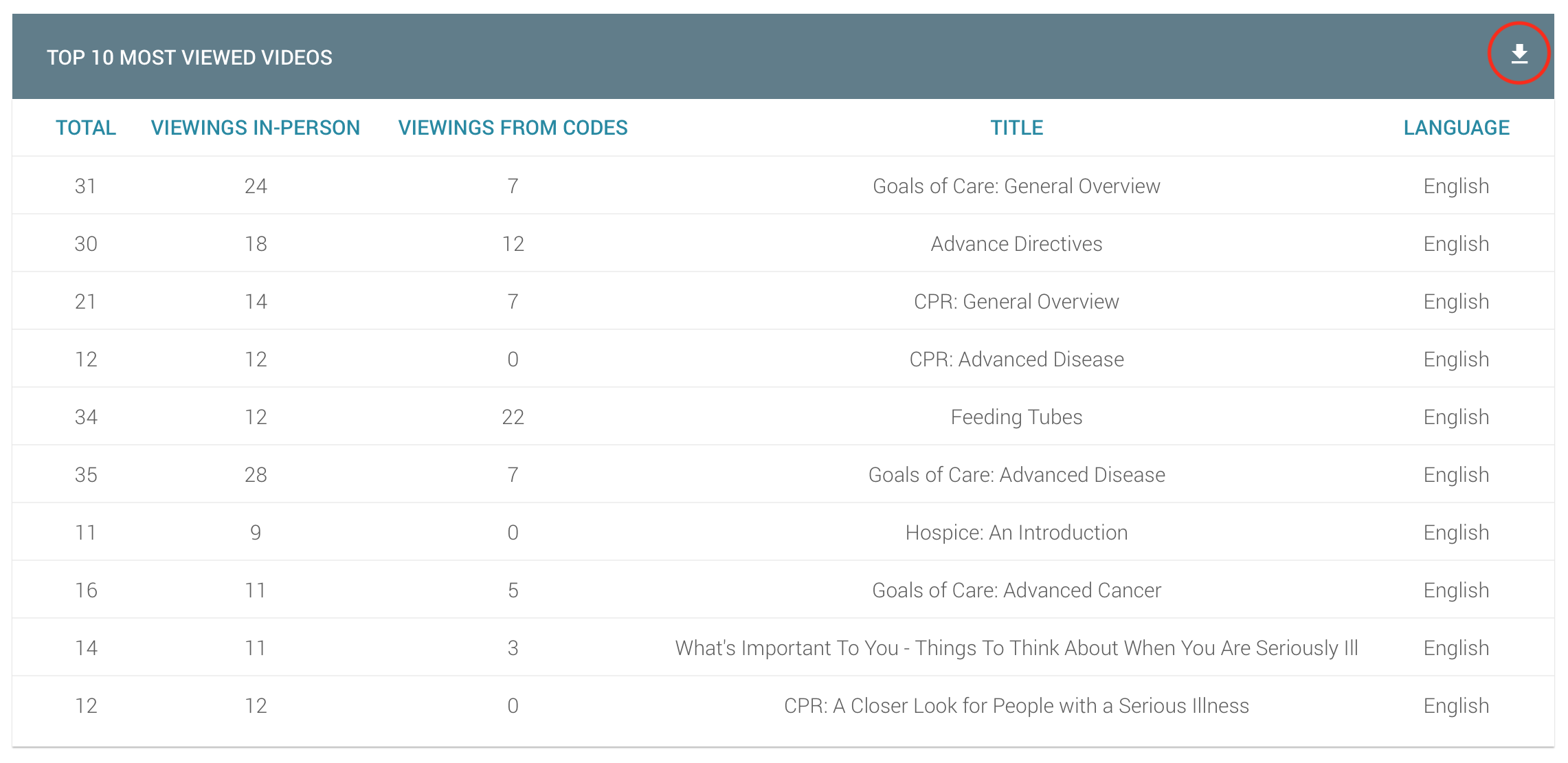Click the TOP 10 MOST VIEWED VIDEOS heading
Image resolution: width=1568 pixels, height=763 pixels.
click(x=190, y=58)
